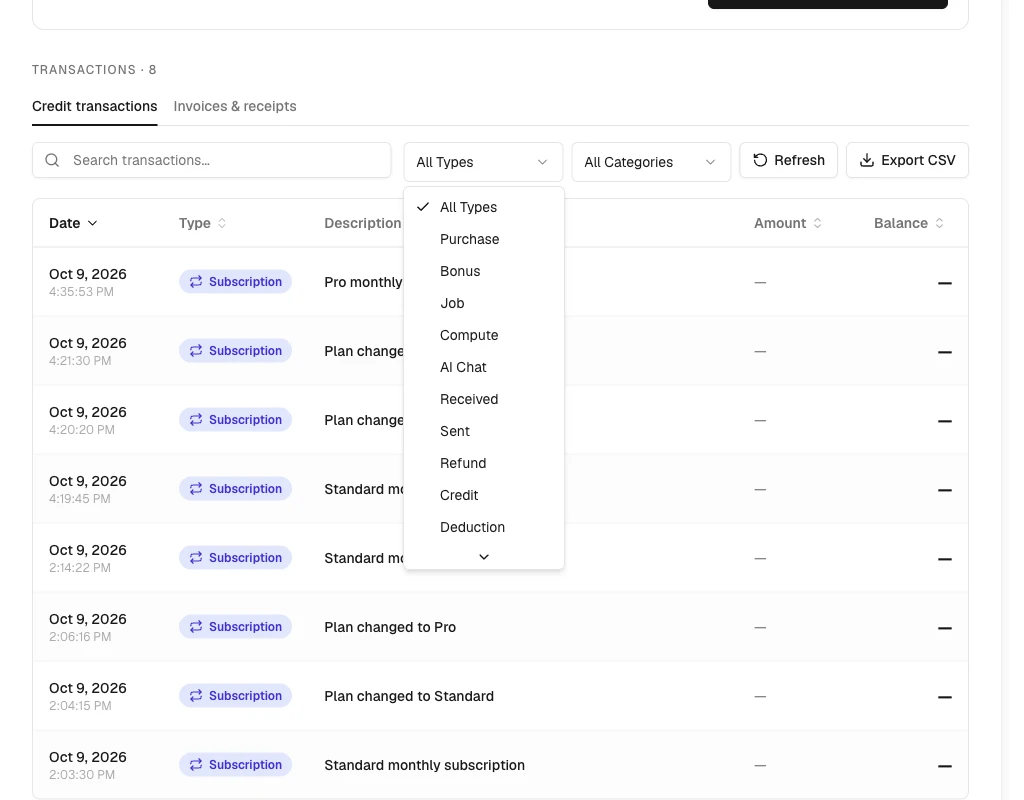Choose Sent from the type list
The image size is (1024, 800).
483,431
